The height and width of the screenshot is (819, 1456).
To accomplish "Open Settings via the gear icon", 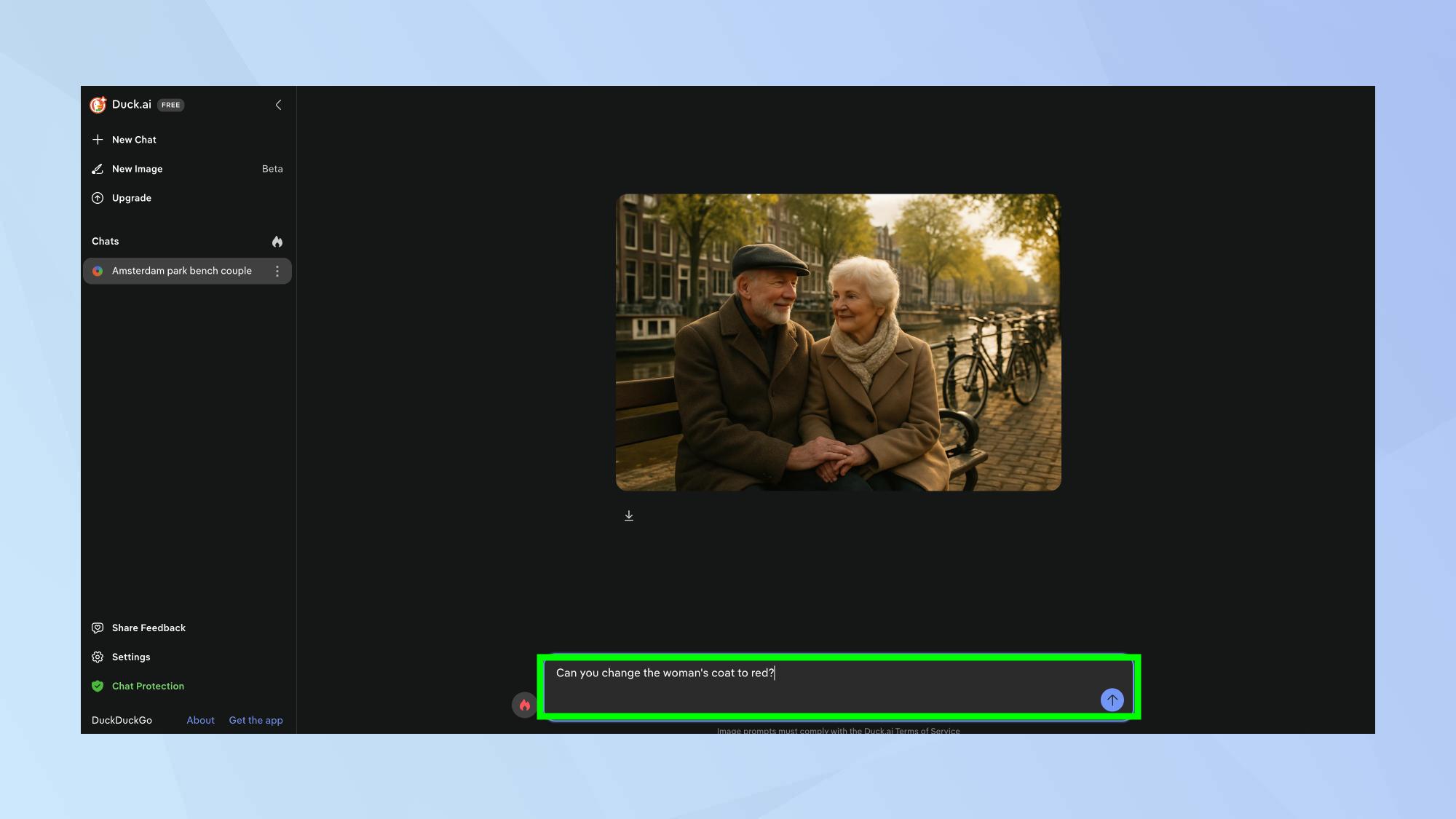I will pyautogui.click(x=98, y=657).
